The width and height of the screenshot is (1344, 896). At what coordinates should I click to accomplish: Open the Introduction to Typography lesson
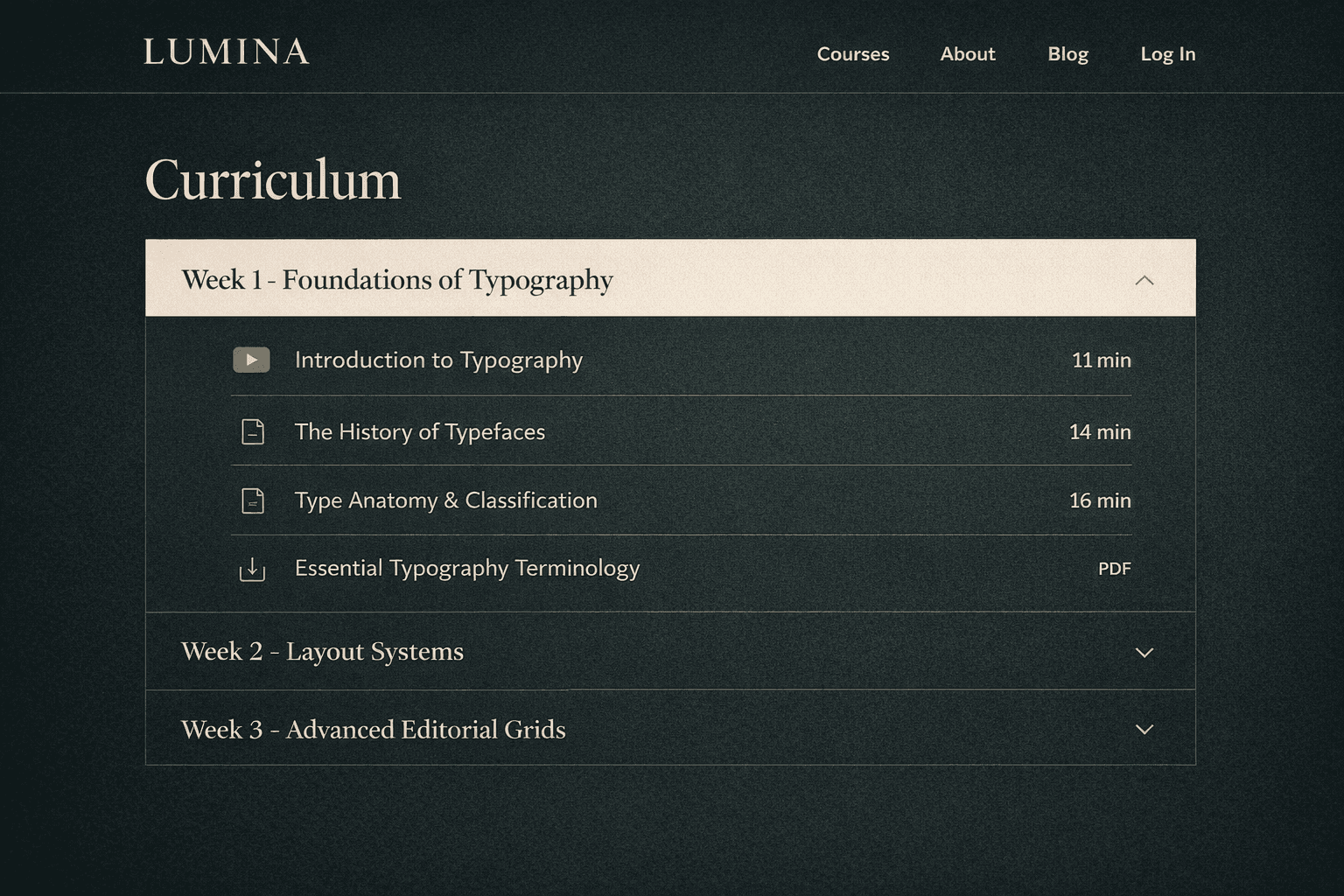pyautogui.click(x=439, y=360)
